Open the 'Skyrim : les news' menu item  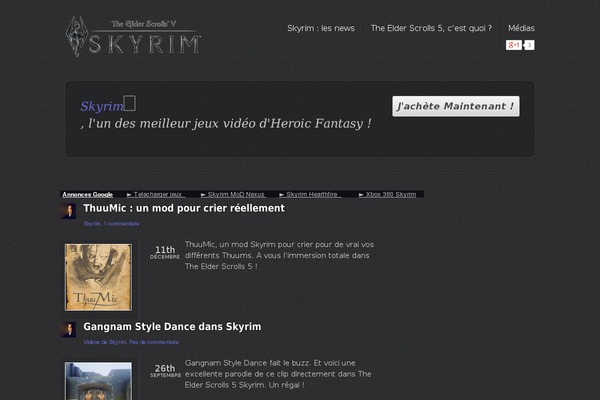click(x=321, y=28)
